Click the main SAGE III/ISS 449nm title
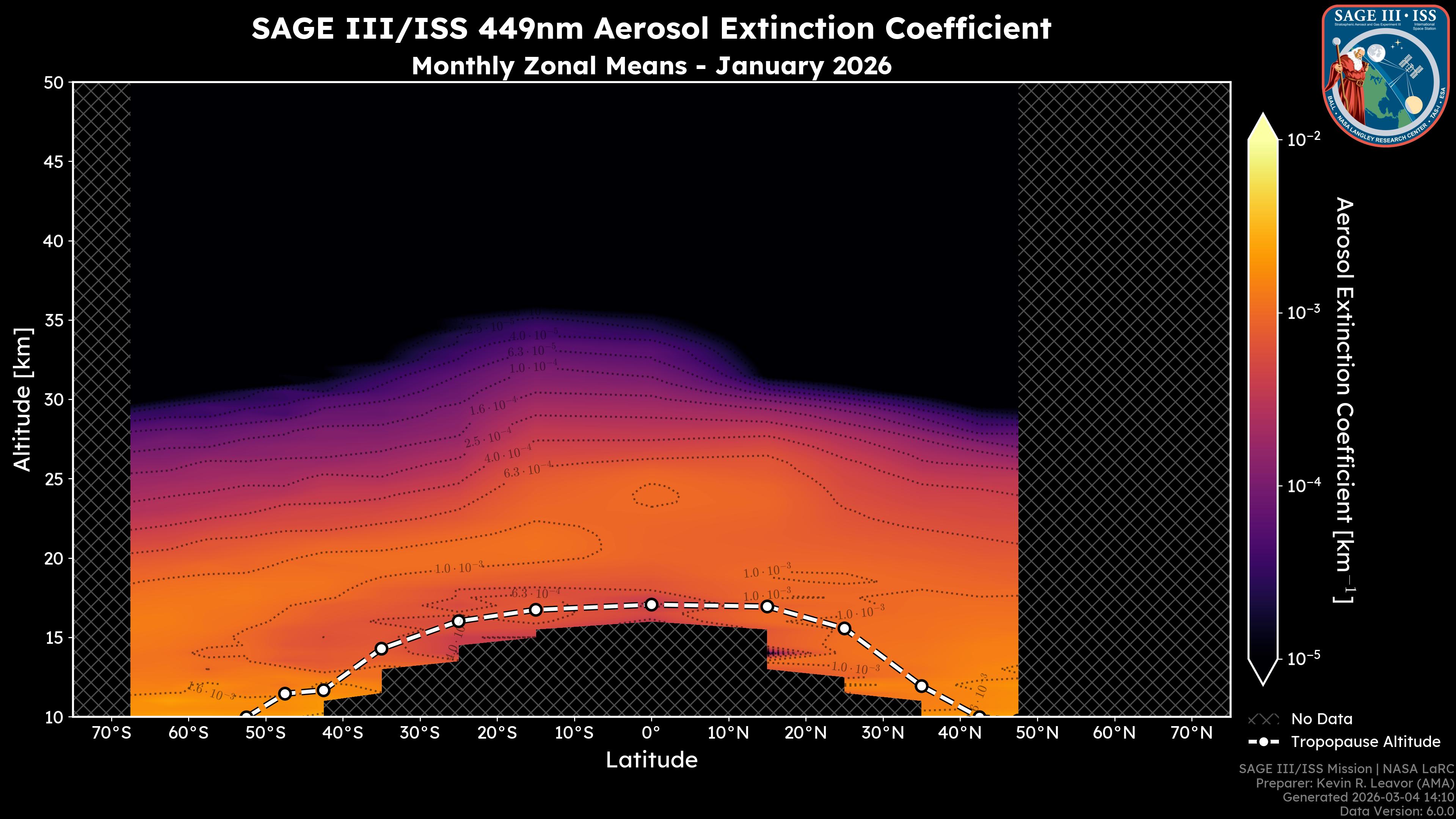The width and height of the screenshot is (1456, 819). pos(651,28)
